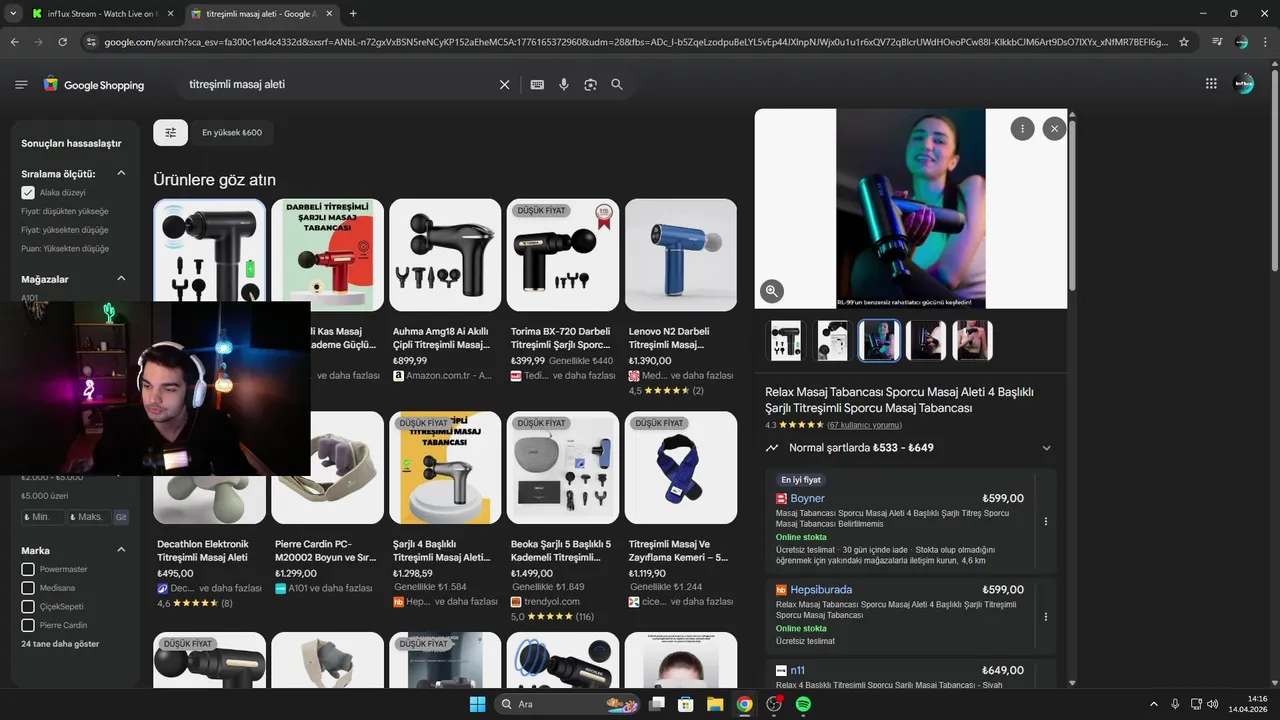Collapse the Sıralama ölçütü section
Viewport: 1280px width, 720px height.
click(x=121, y=173)
